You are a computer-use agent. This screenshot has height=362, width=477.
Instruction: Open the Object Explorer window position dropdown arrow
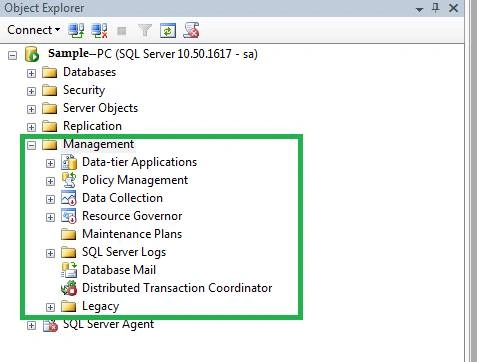[x=420, y=9]
